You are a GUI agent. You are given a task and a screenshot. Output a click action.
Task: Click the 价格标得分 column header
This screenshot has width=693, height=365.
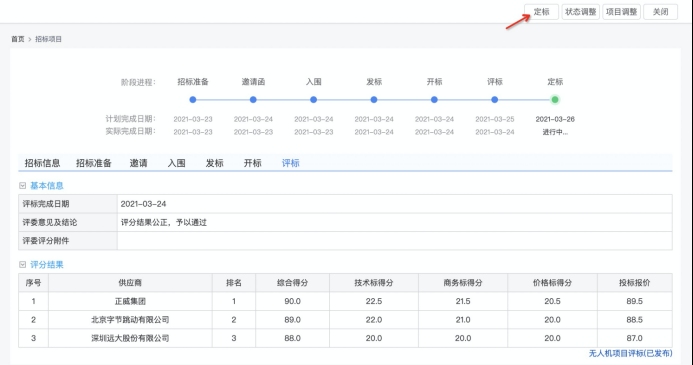click(552, 283)
